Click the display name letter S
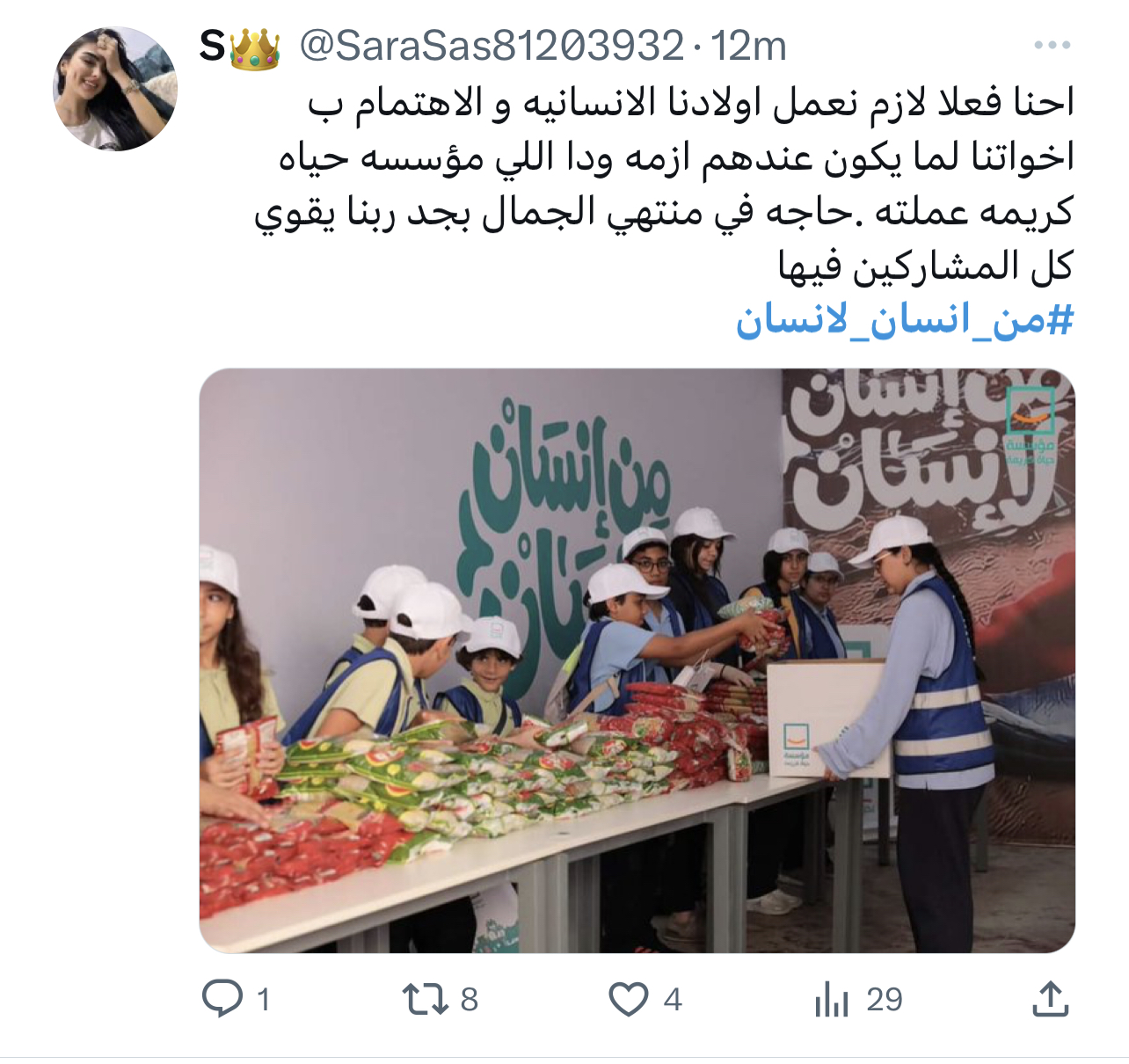Image resolution: width=1129 pixels, height=1064 pixels. [213, 46]
